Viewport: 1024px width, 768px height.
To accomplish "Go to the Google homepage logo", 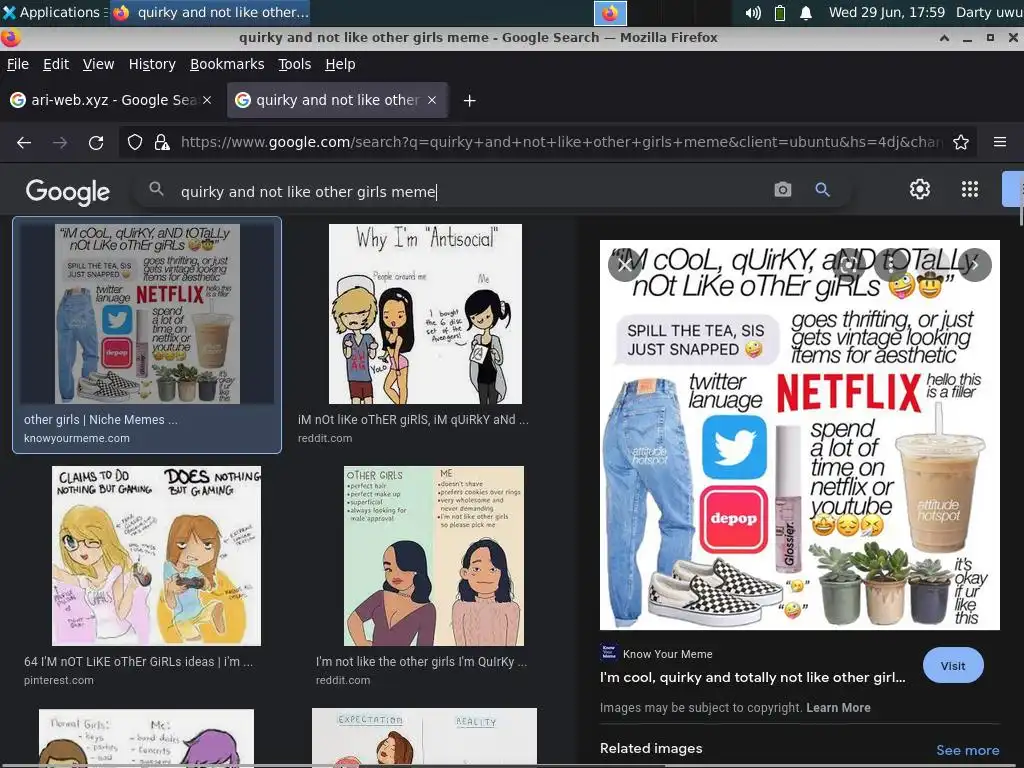I will [68, 191].
